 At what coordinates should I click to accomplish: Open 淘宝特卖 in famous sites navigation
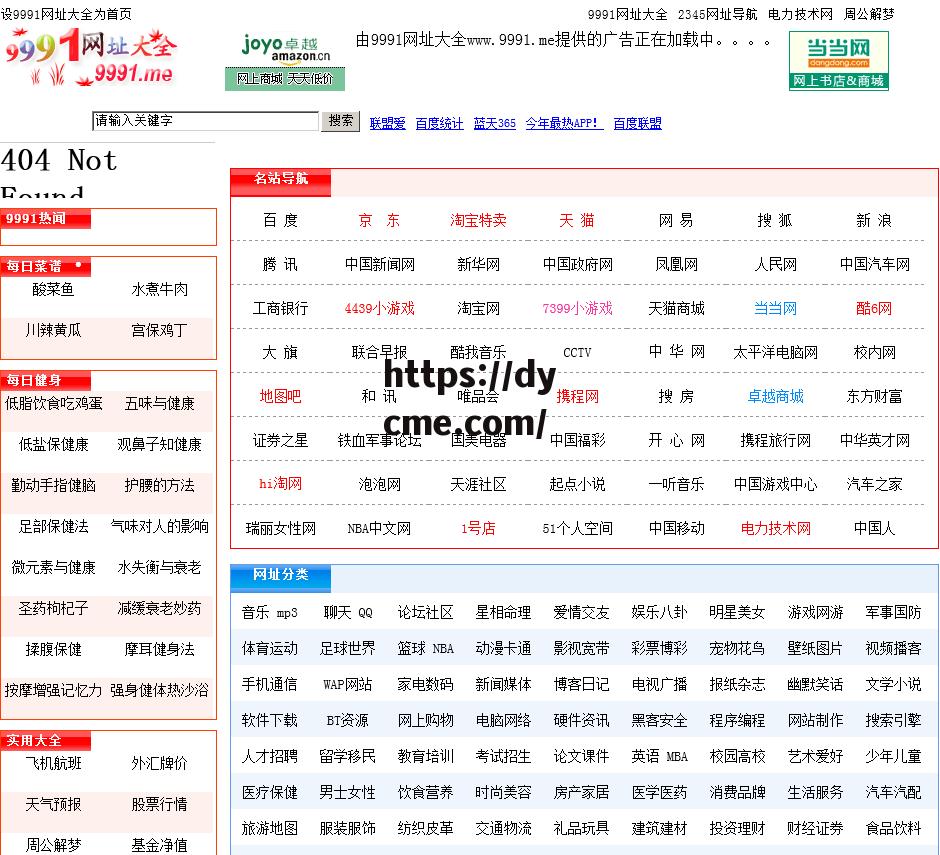click(x=478, y=220)
